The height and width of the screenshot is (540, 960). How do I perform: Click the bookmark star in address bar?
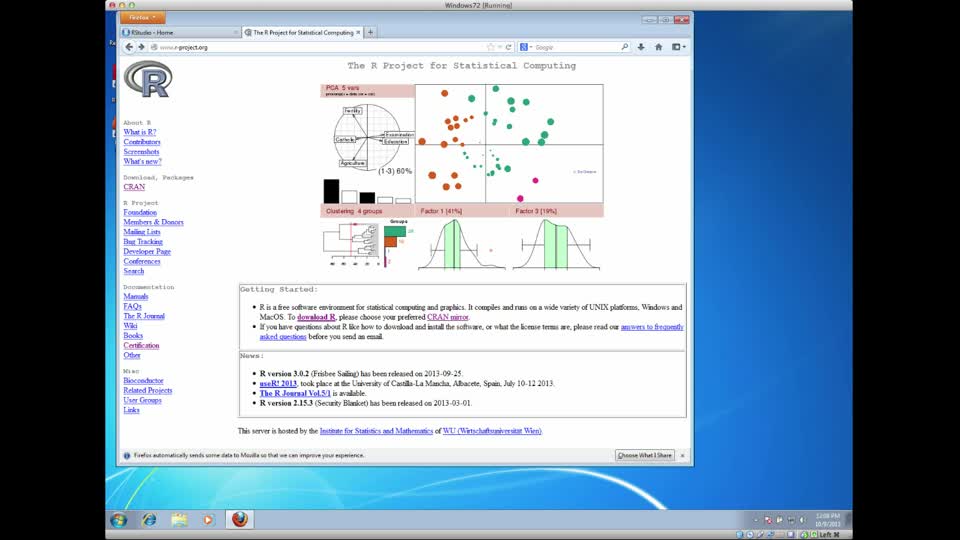pos(490,47)
